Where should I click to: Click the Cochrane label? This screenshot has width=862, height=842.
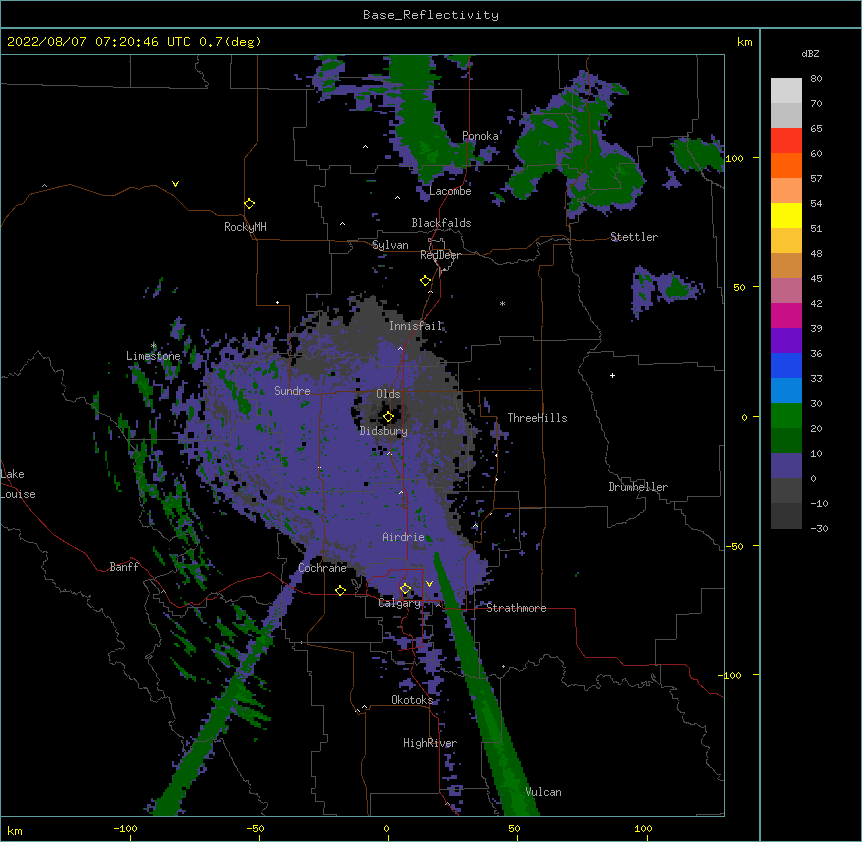tap(322, 568)
